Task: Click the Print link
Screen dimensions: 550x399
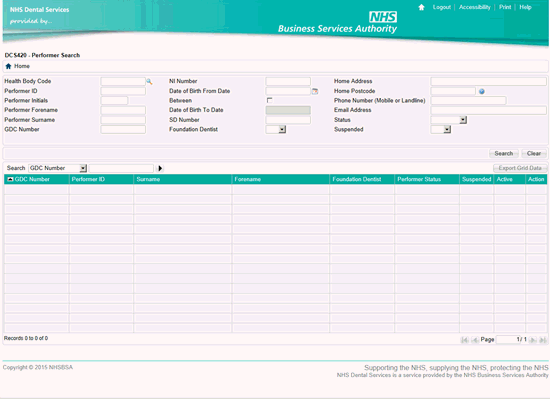Action: [505, 7]
